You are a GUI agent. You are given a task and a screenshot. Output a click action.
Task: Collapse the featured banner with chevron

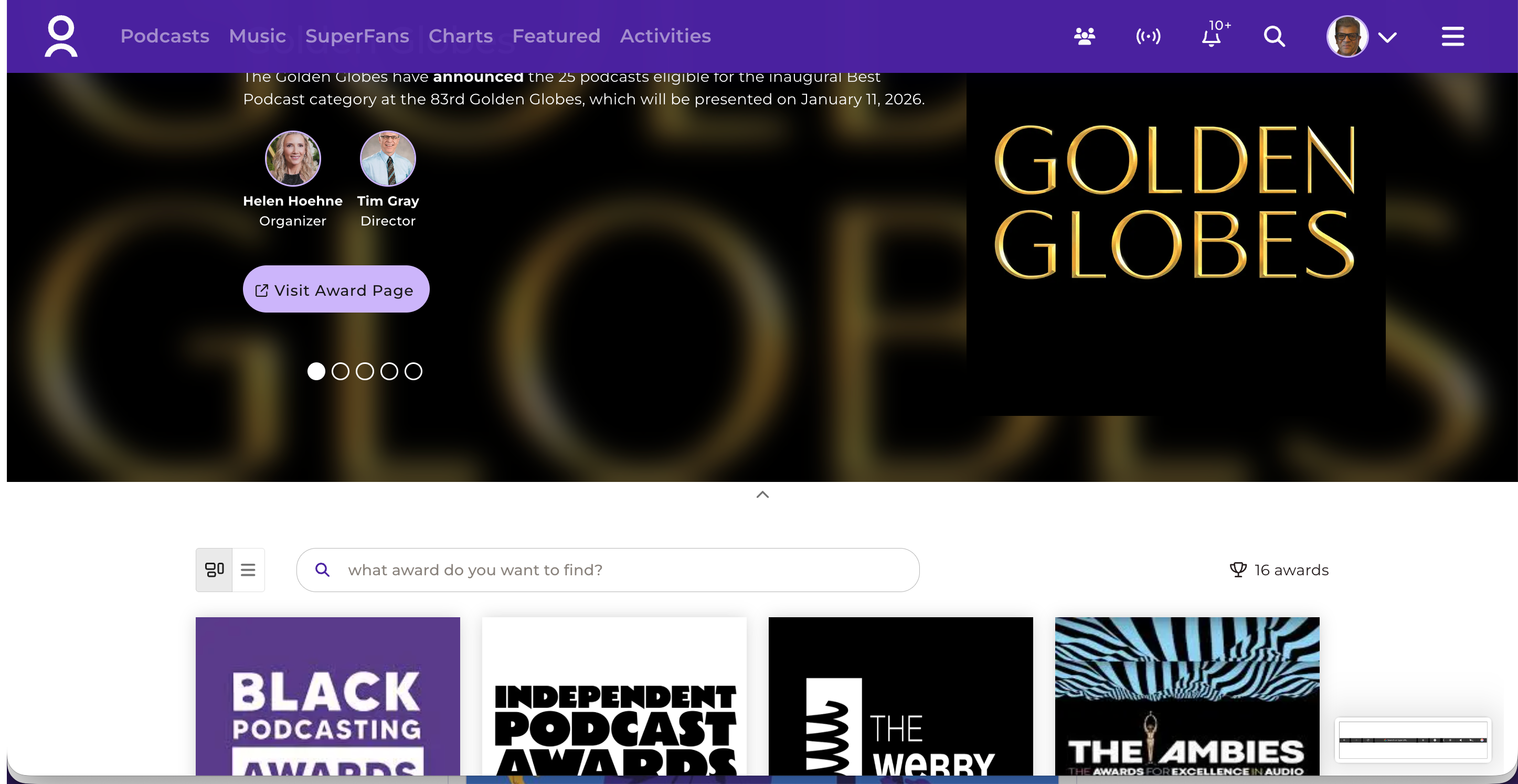762,495
